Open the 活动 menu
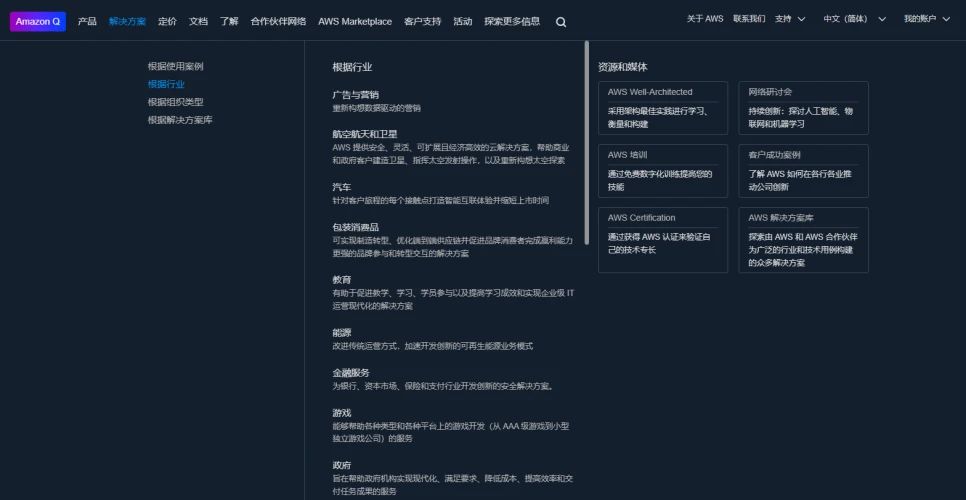Viewport: 966px width, 500px height. pos(463,22)
